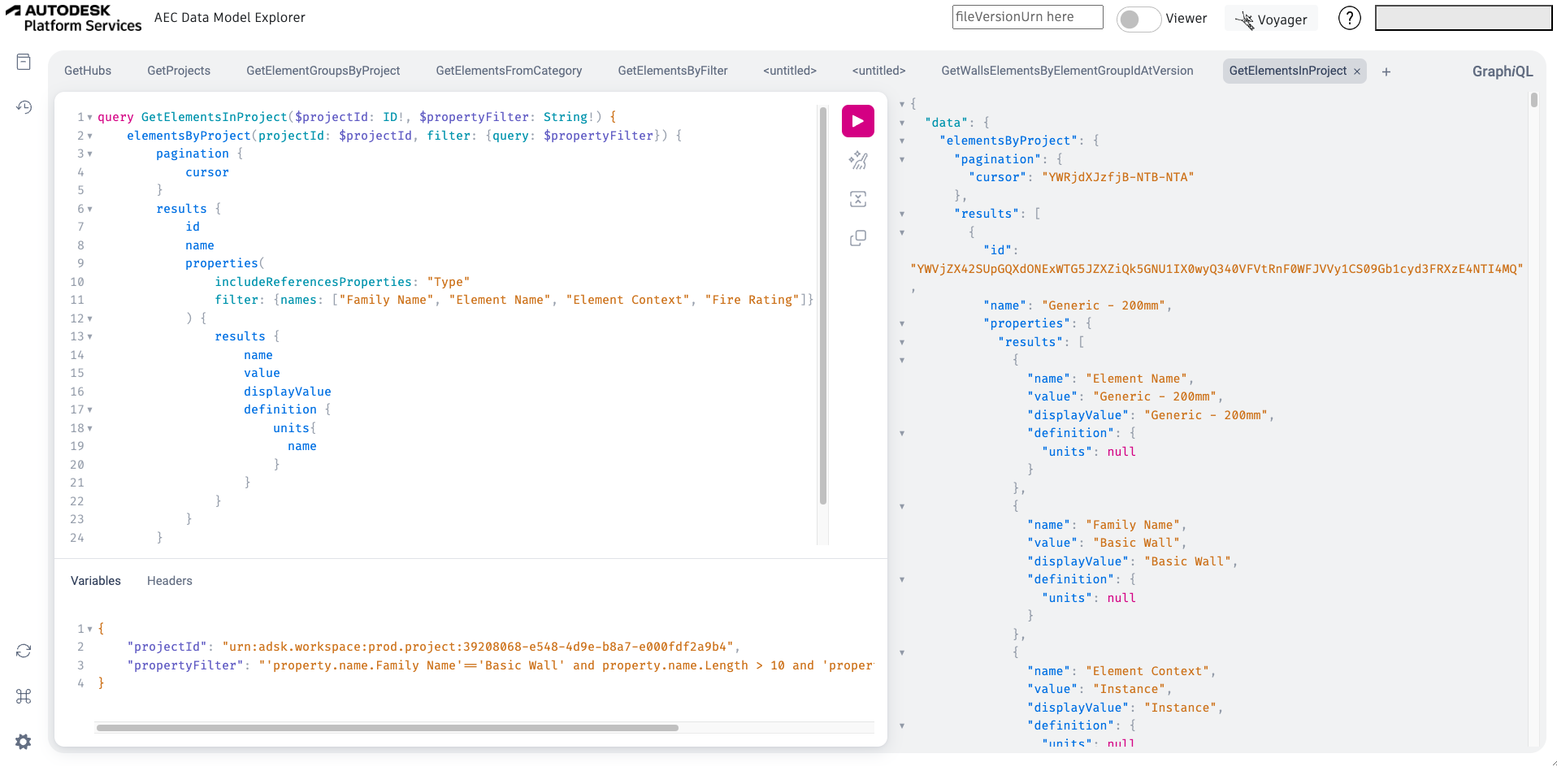Click the cursor value "YWRjdXJzfjB-NTB-NTA"
The height and width of the screenshot is (784, 1557).
1117,177
